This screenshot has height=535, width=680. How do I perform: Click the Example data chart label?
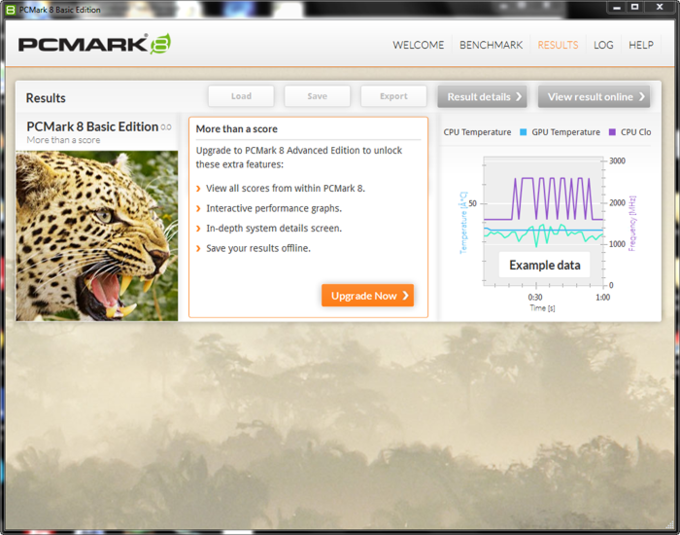tap(545, 265)
